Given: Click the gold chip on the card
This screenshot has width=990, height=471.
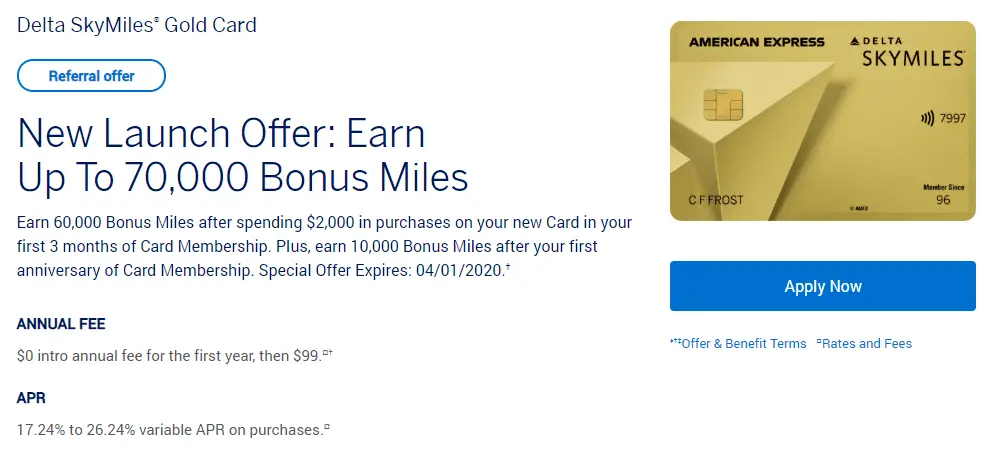Looking at the screenshot, I should click(722, 103).
